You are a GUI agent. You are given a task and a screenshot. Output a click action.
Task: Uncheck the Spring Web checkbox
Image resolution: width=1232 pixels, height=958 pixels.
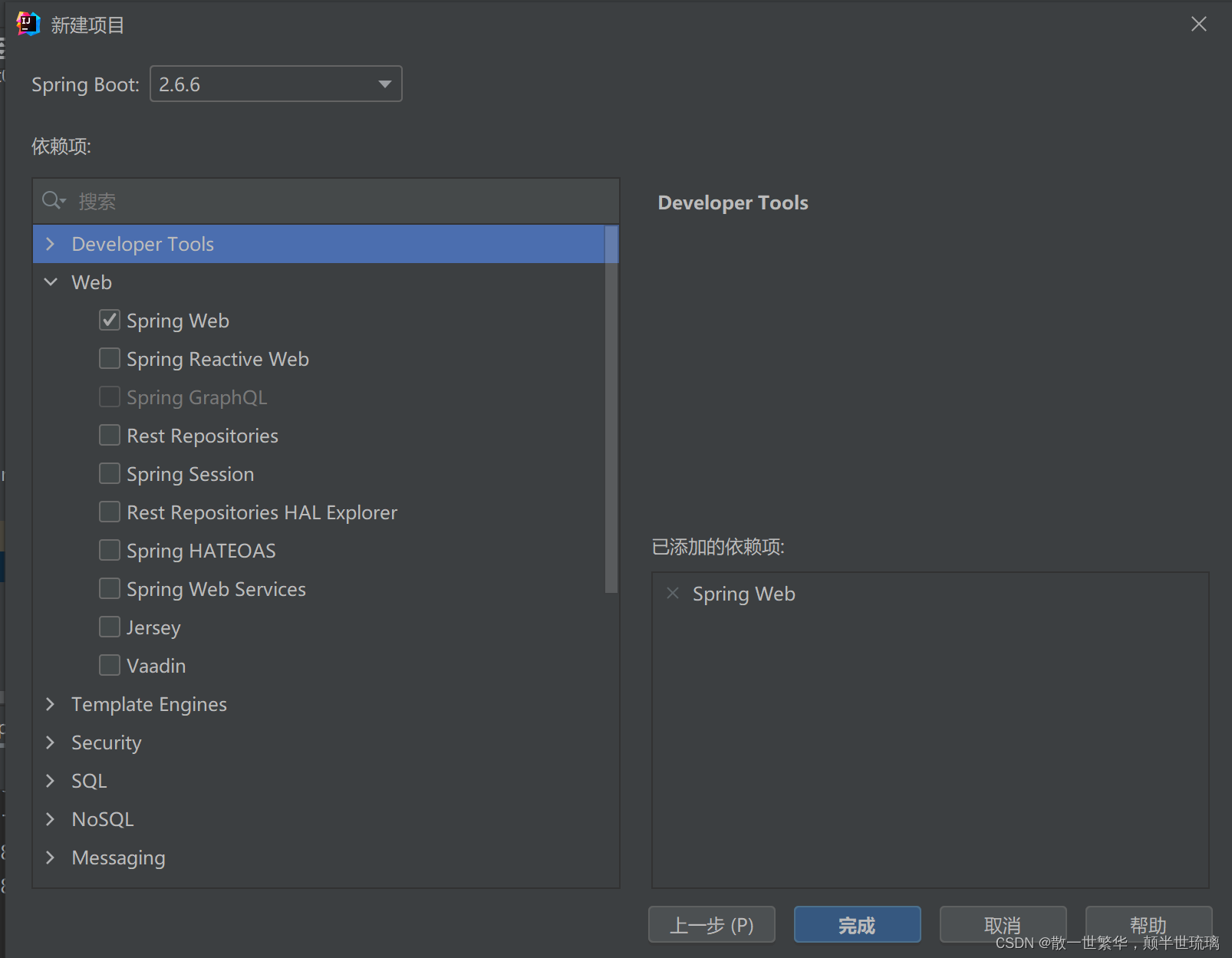[110, 320]
